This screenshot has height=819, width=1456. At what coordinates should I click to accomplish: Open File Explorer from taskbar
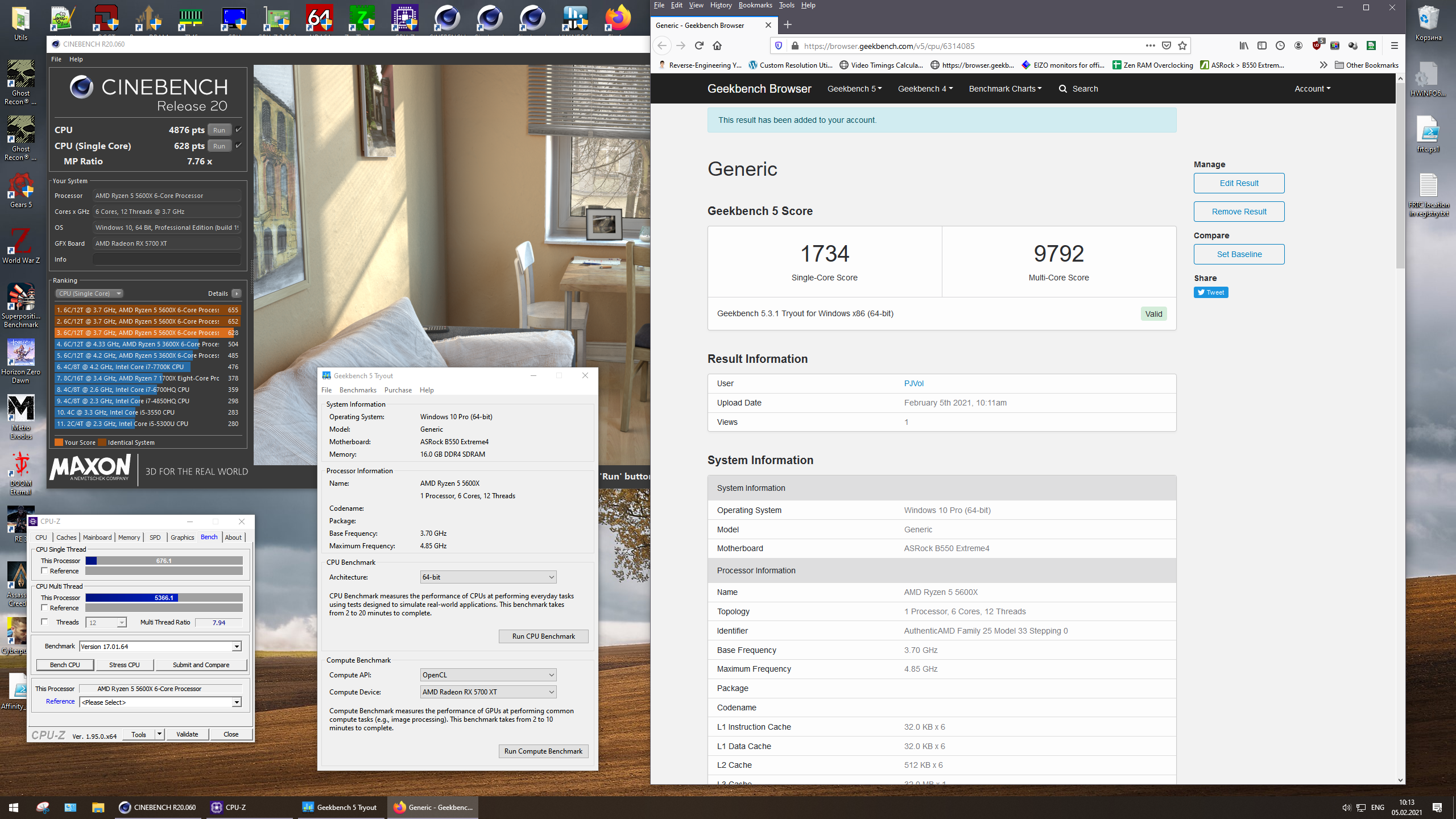(x=98, y=807)
